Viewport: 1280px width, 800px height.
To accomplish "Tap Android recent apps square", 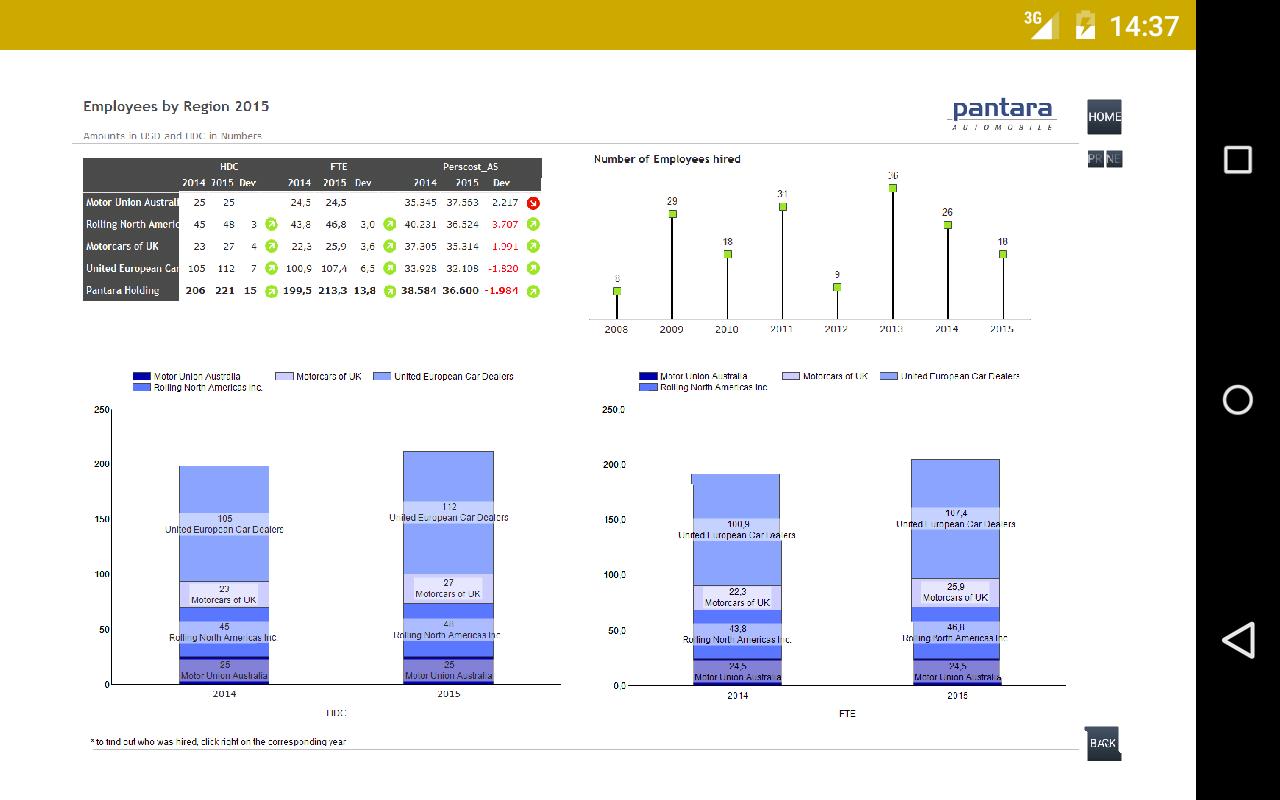I will pos(1238,160).
